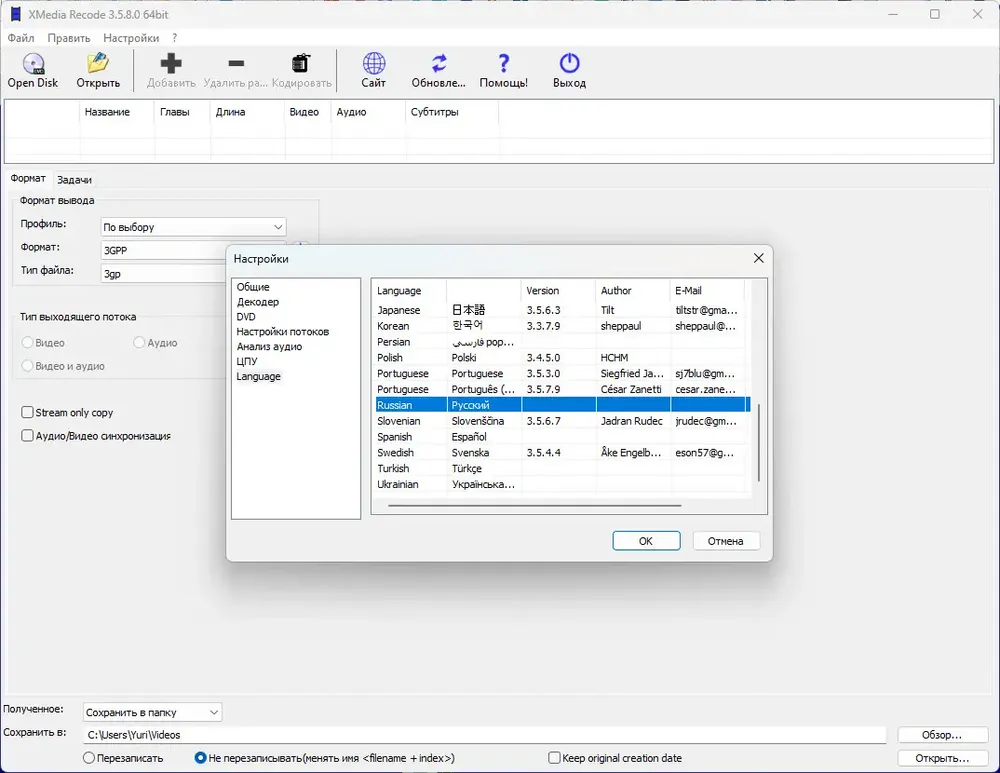This screenshot has height=773, width=1000.
Task: Open the Сохранить в папку dropdown
Action: pos(152,712)
